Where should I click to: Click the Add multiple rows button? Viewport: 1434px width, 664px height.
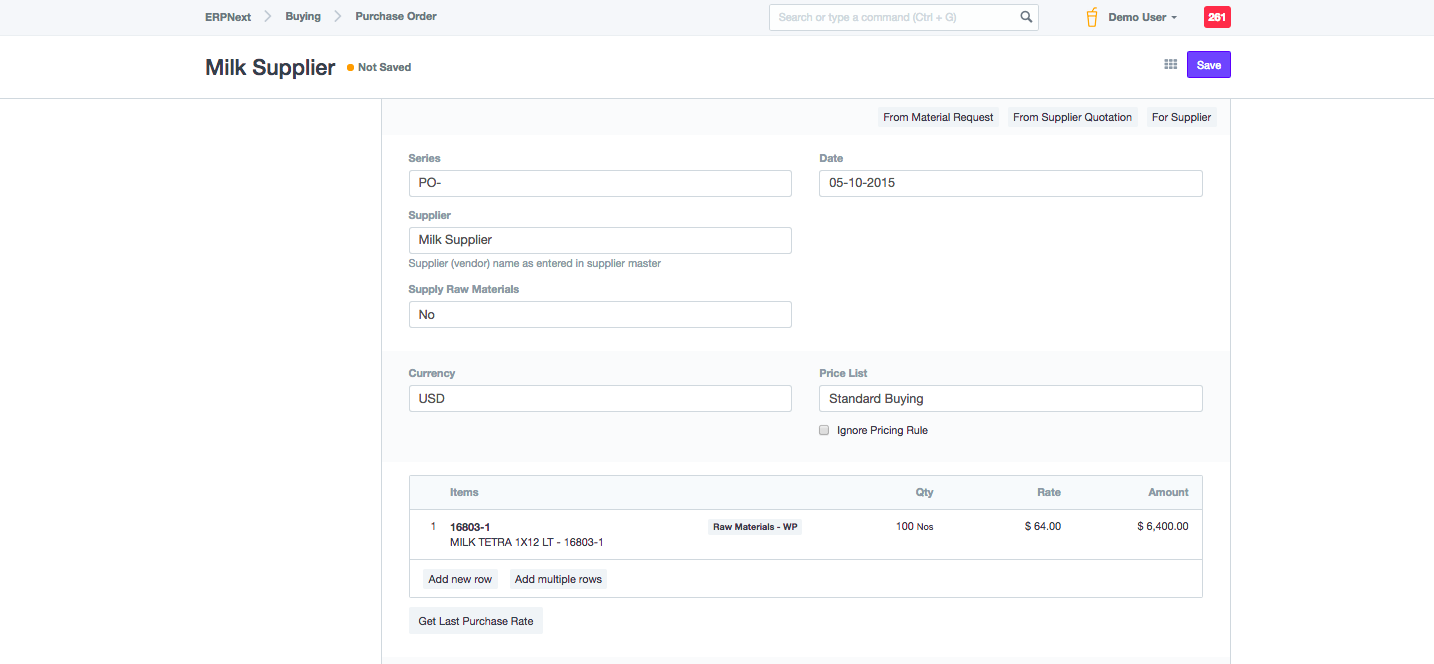[x=558, y=580]
